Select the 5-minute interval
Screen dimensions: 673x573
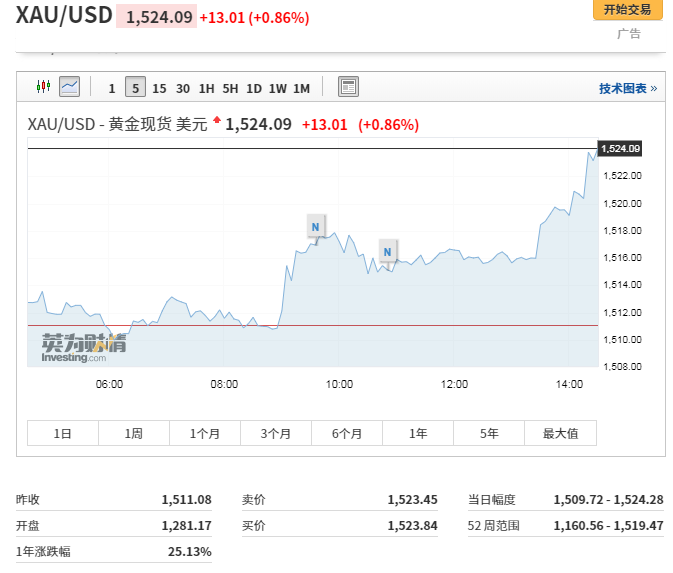coord(135,88)
